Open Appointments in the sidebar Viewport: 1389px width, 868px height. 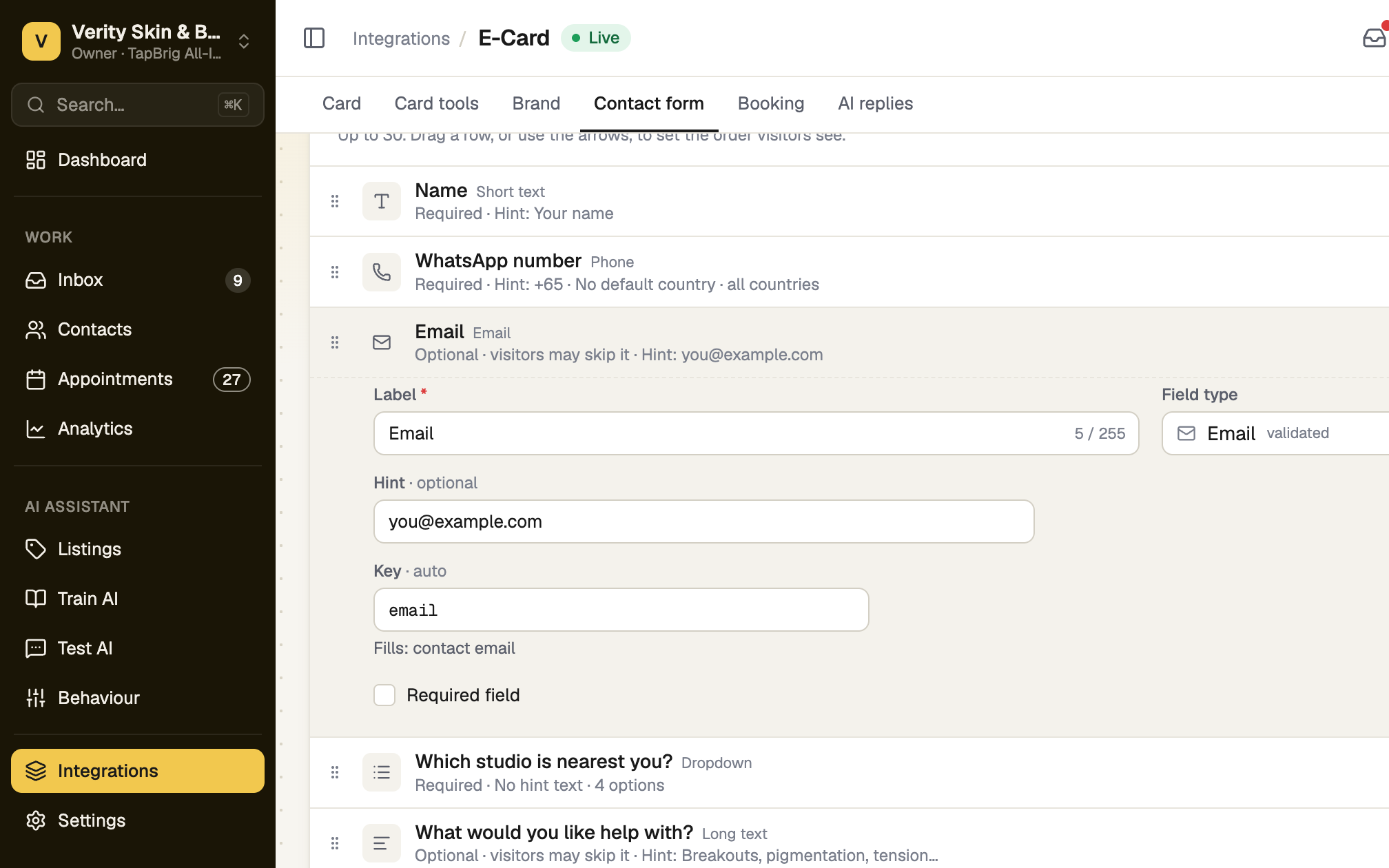138,379
